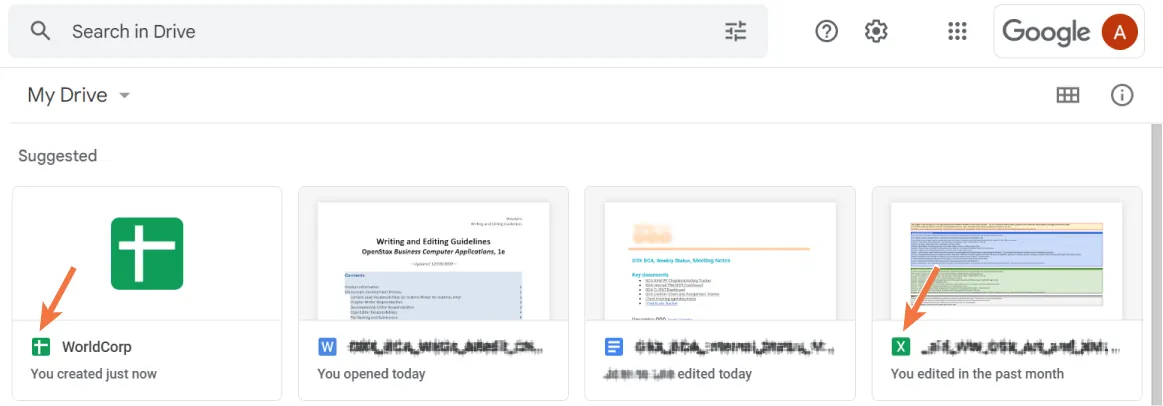Click the blue Word file icon
Image resolution: width=1163 pixels, height=406 pixels.
point(327,347)
